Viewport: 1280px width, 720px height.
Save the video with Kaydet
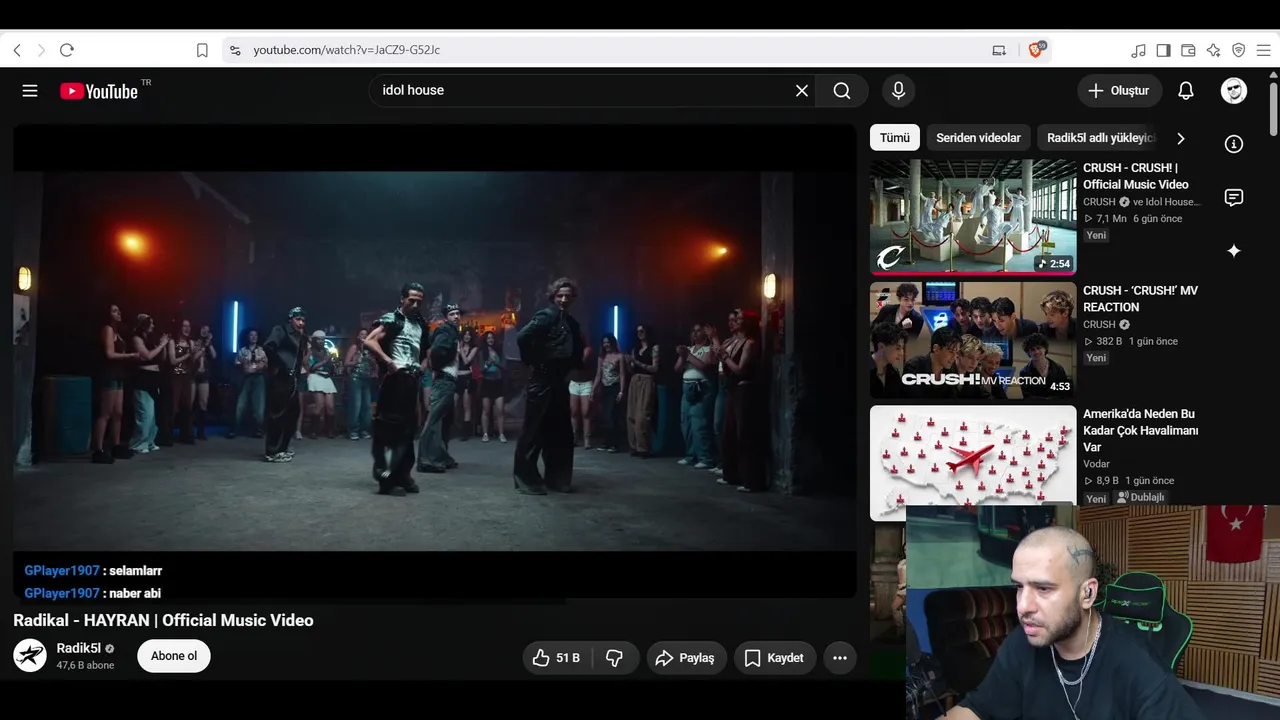click(x=775, y=658)
